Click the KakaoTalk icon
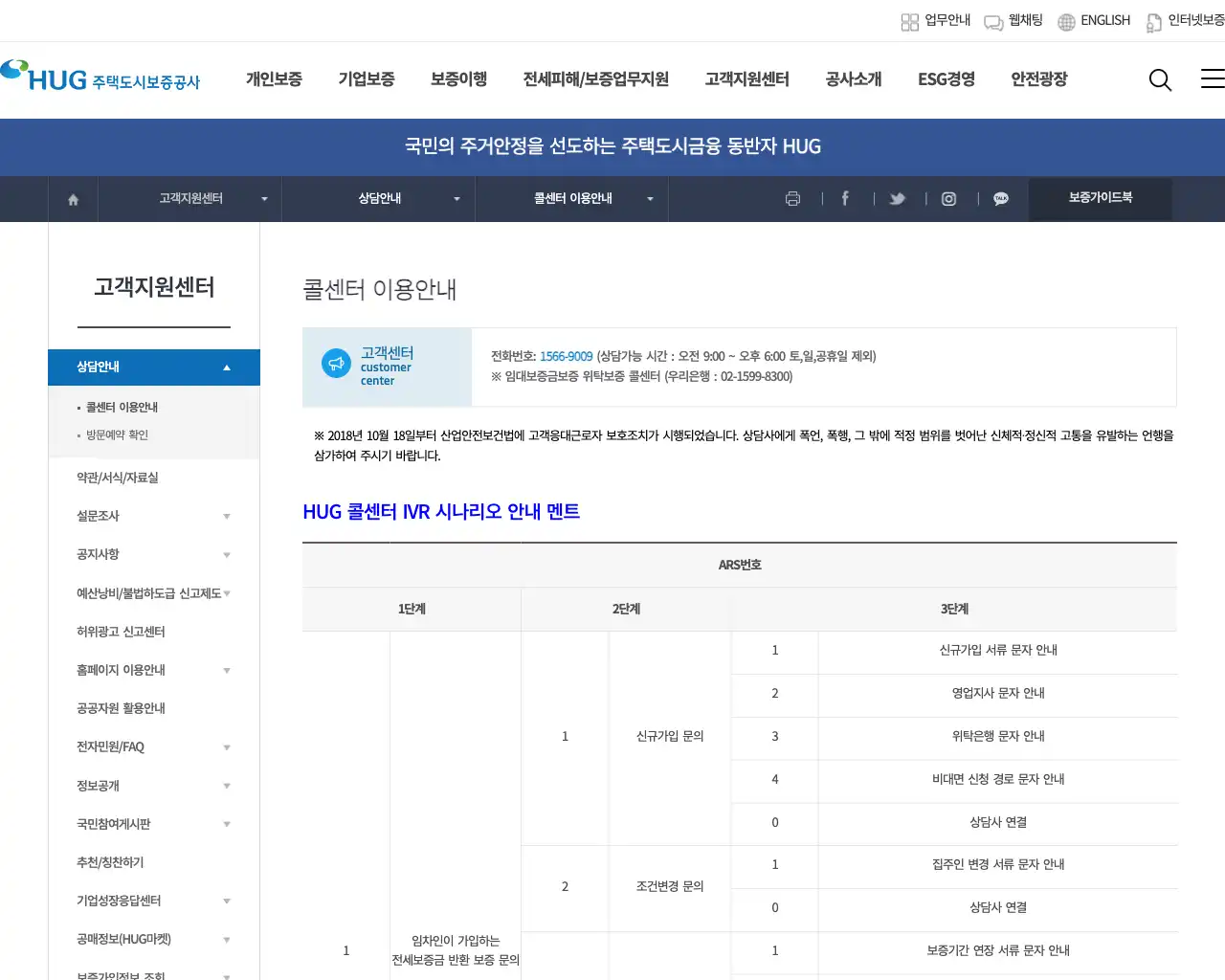This screenshot has width=1225, height=980. pos(1000,198)
